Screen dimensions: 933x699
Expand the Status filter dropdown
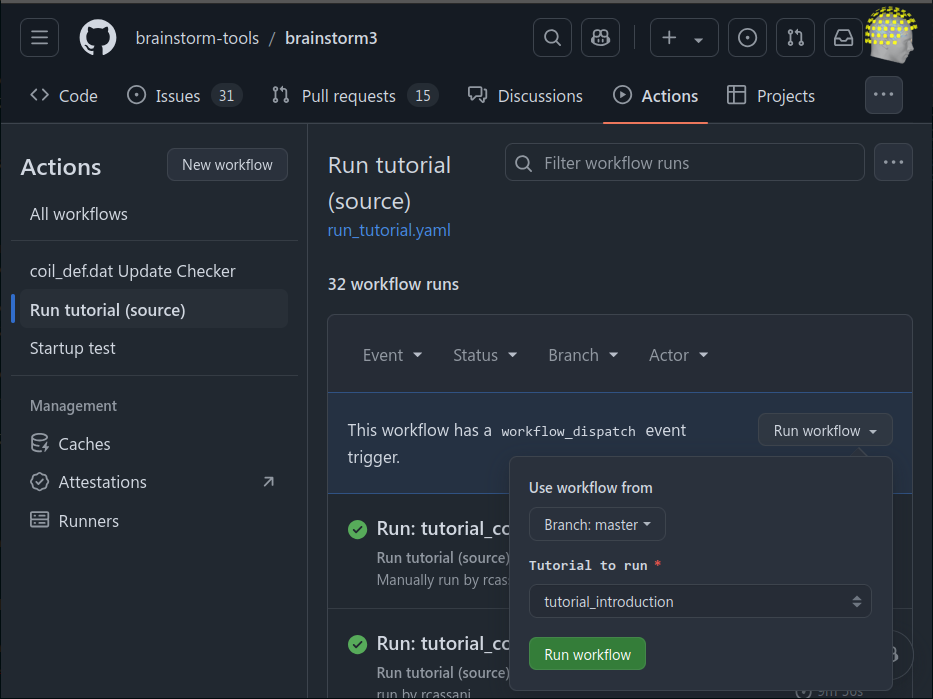(x=485, y=355)
